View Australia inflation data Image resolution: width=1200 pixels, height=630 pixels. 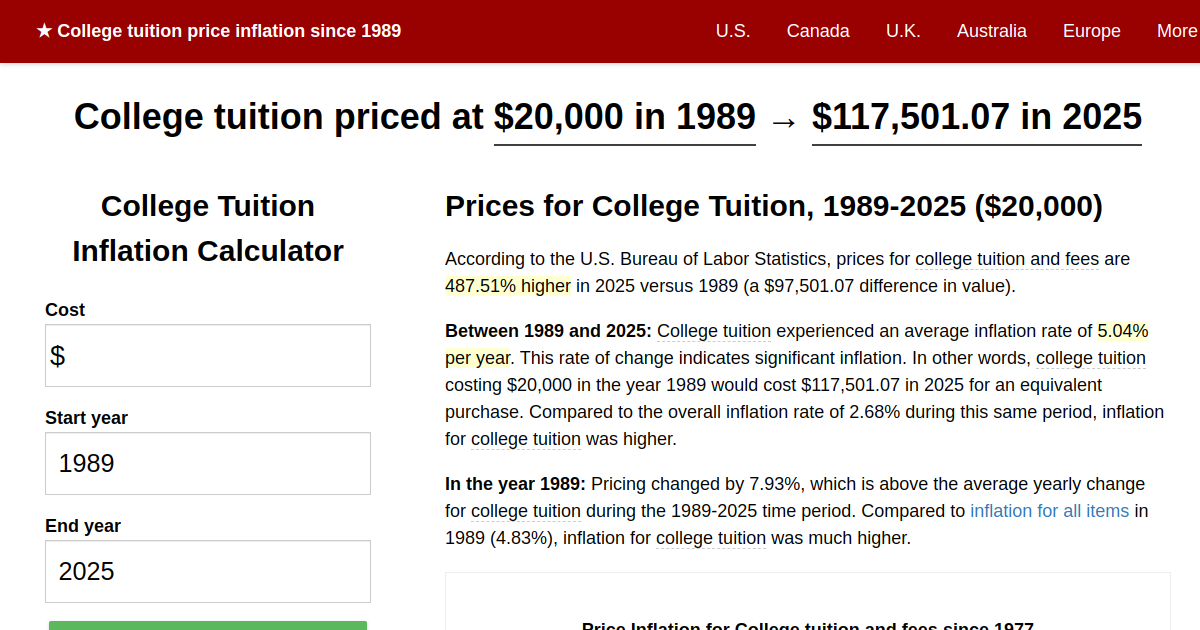click(992, 31)
